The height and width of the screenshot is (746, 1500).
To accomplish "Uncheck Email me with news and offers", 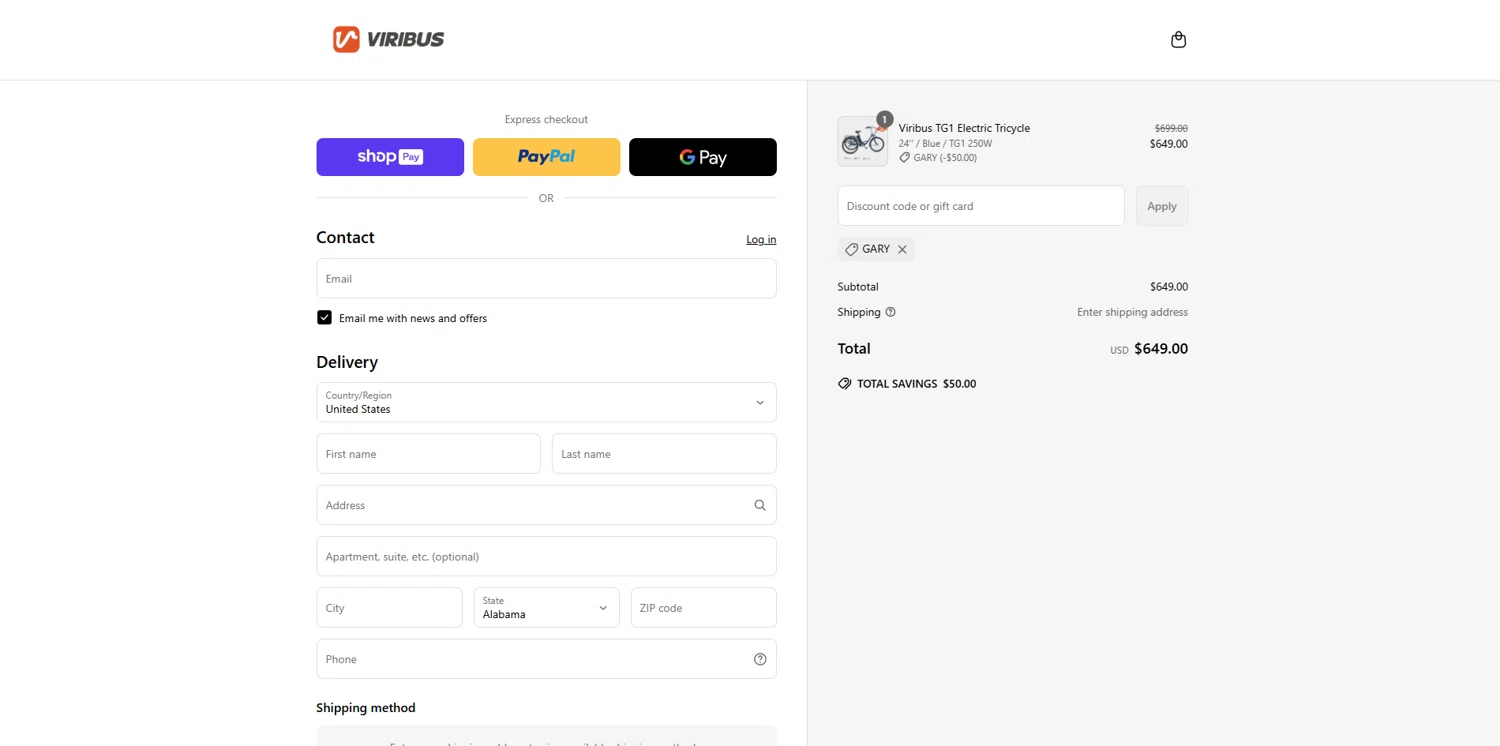I will (x=324, y=317).
